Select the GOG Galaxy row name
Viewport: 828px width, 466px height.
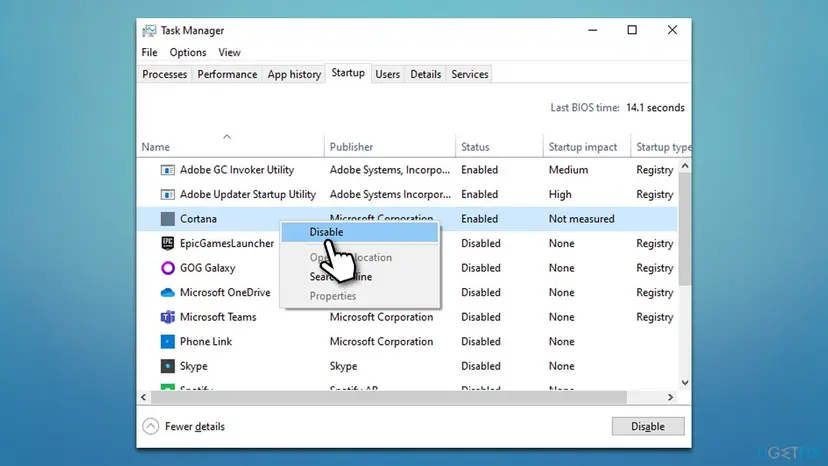pos(208,268)
